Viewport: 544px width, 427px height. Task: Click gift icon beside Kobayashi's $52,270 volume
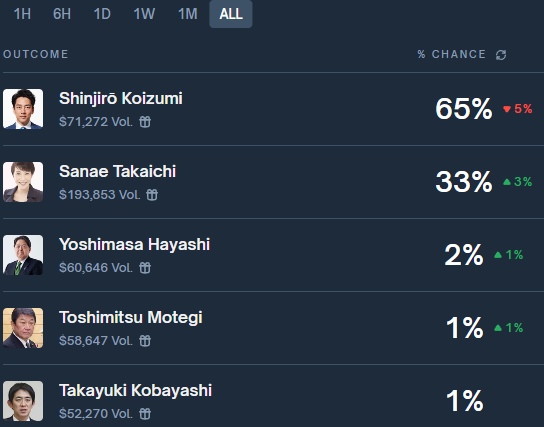(145, 413)
